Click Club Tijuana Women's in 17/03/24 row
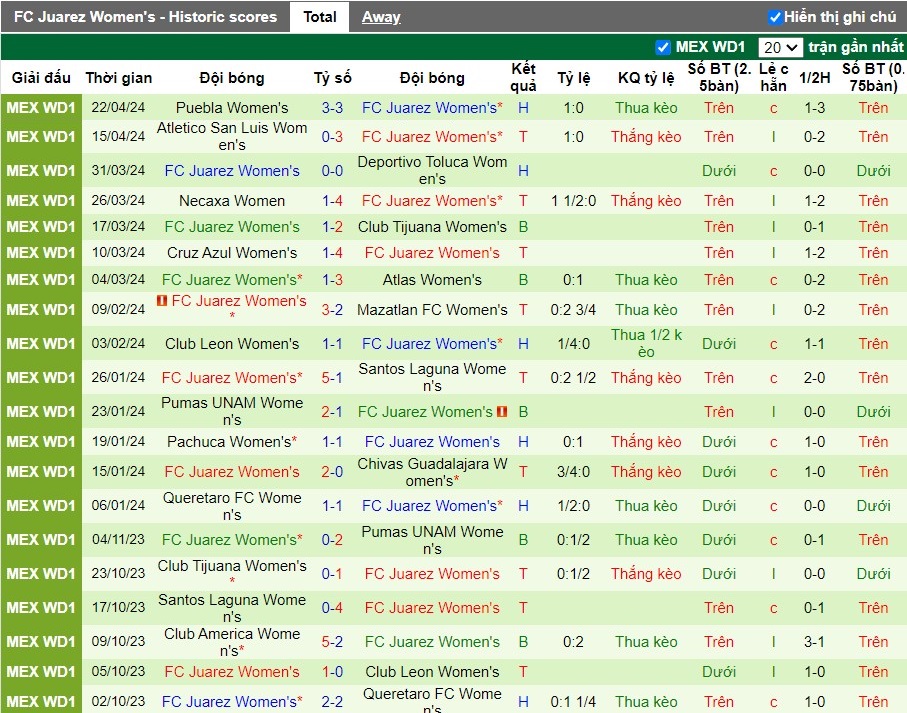Viewport: 907px width, 713px height. click(x=432, y=227)
